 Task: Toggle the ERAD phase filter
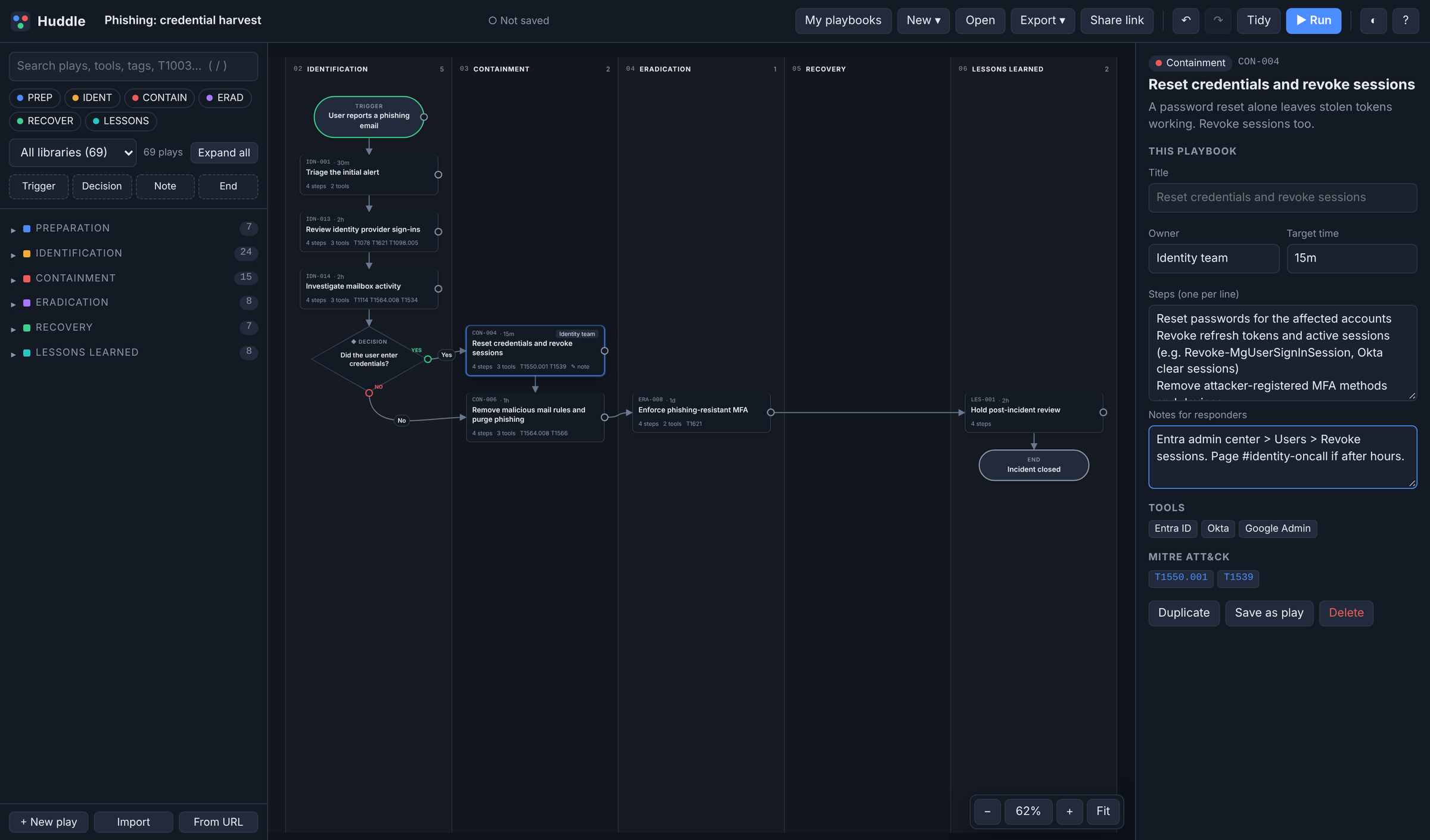pos(225,98)
